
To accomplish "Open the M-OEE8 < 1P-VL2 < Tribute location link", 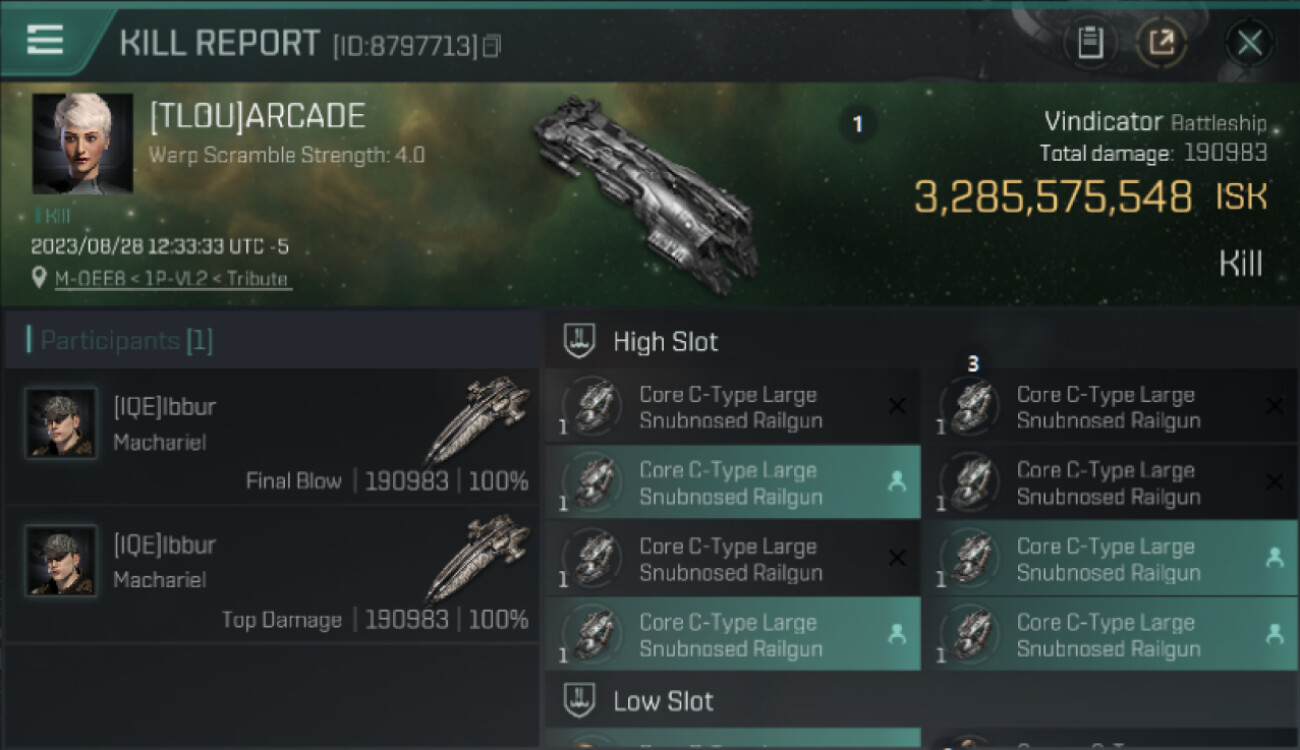I will tap(173, 279).
